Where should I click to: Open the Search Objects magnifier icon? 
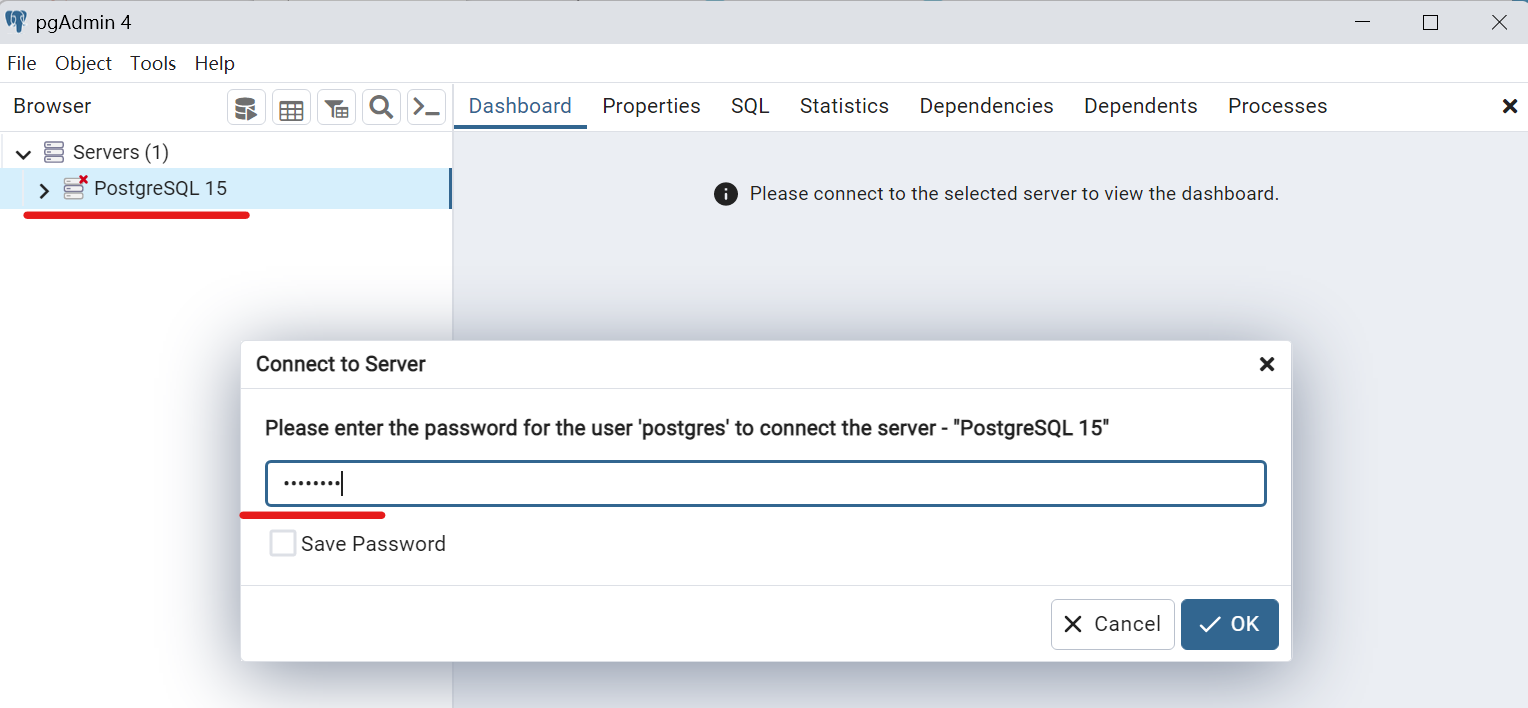[x=381, y=108]
